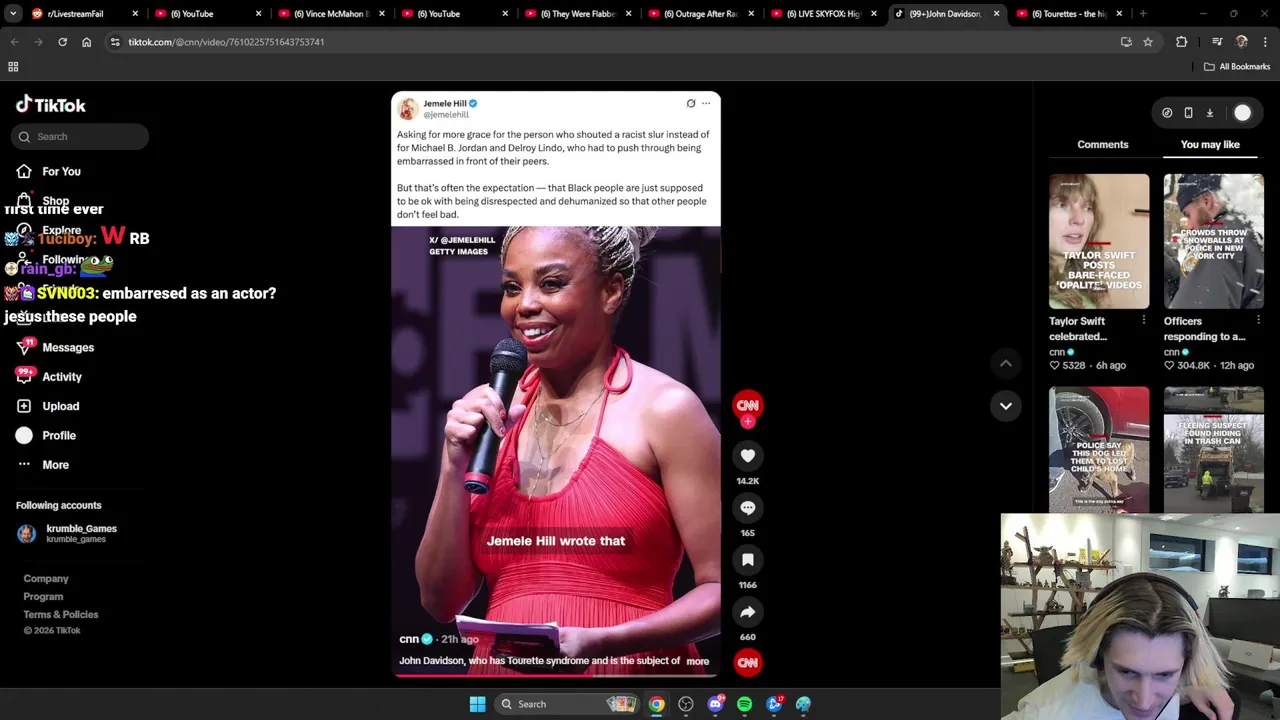The height and width of the screenshot is (720, 1280).
Task: Open options for Taylor Swift celebrated video
Action: click(1143, 320)
